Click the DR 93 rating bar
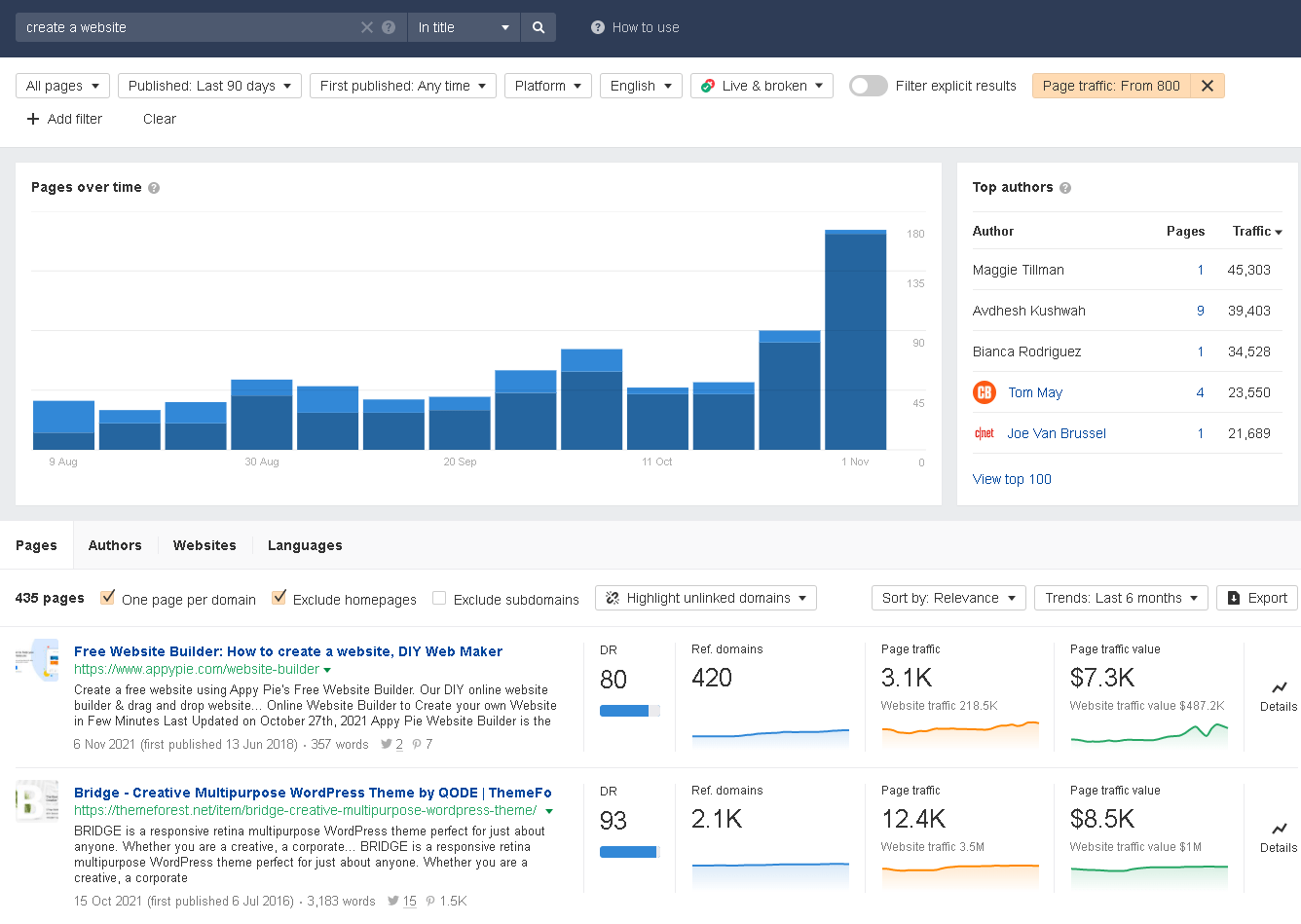This screenshot has height=924, width=1301. pos(630,852)
